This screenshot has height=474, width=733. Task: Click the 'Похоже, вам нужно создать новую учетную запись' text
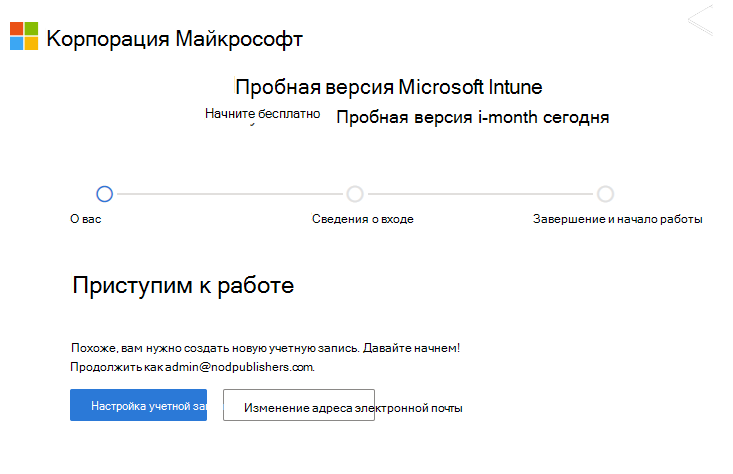(x=215, y=348)
